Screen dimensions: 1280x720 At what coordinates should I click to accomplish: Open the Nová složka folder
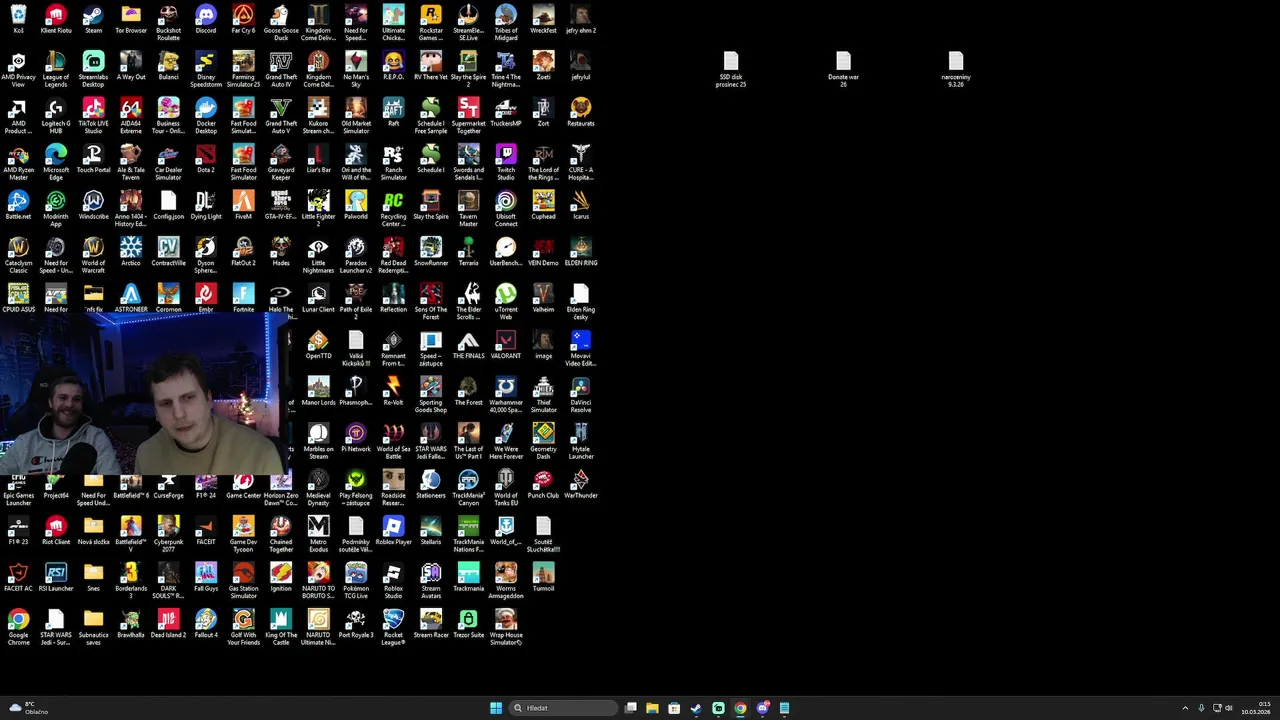point(93,530)
